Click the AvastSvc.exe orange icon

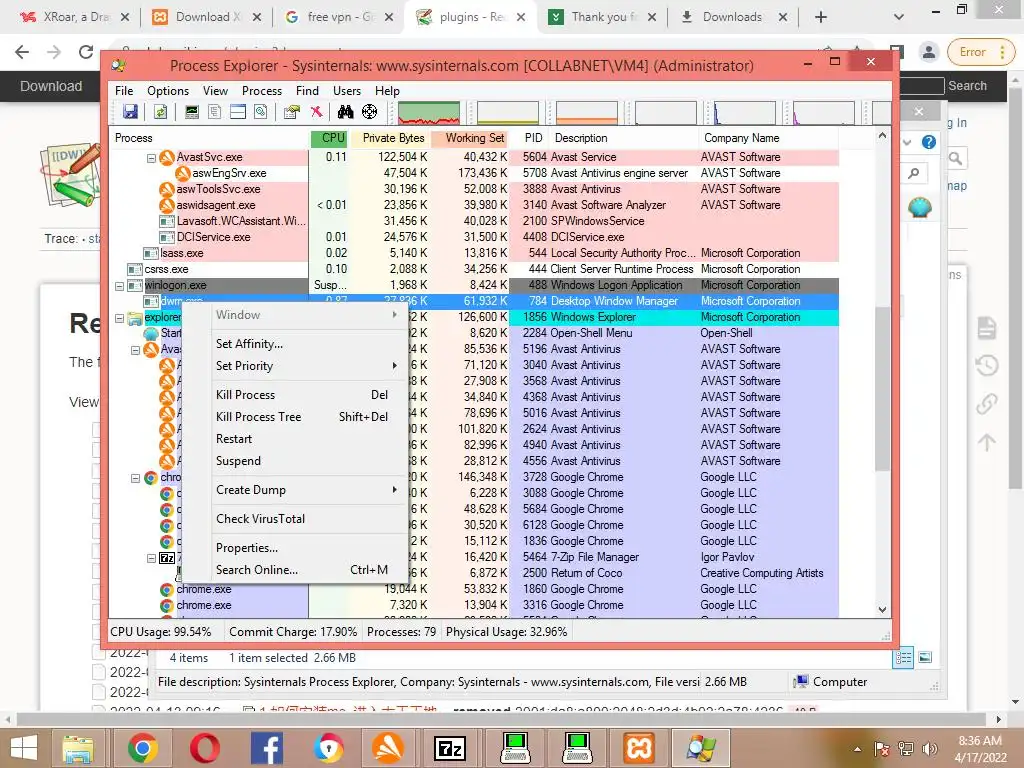(x=167, y=157)
